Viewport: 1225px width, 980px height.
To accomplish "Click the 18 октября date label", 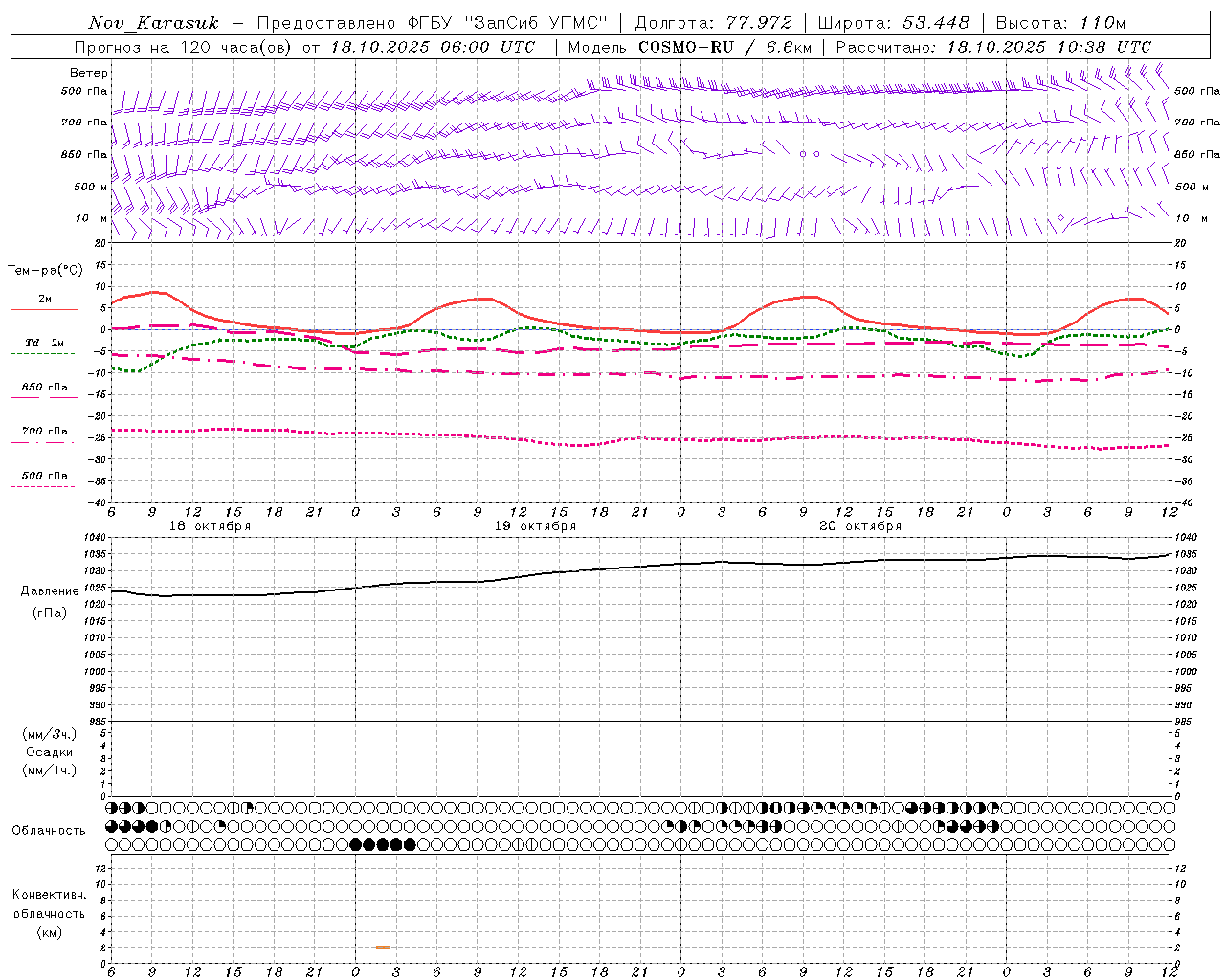I will point(210,526).
